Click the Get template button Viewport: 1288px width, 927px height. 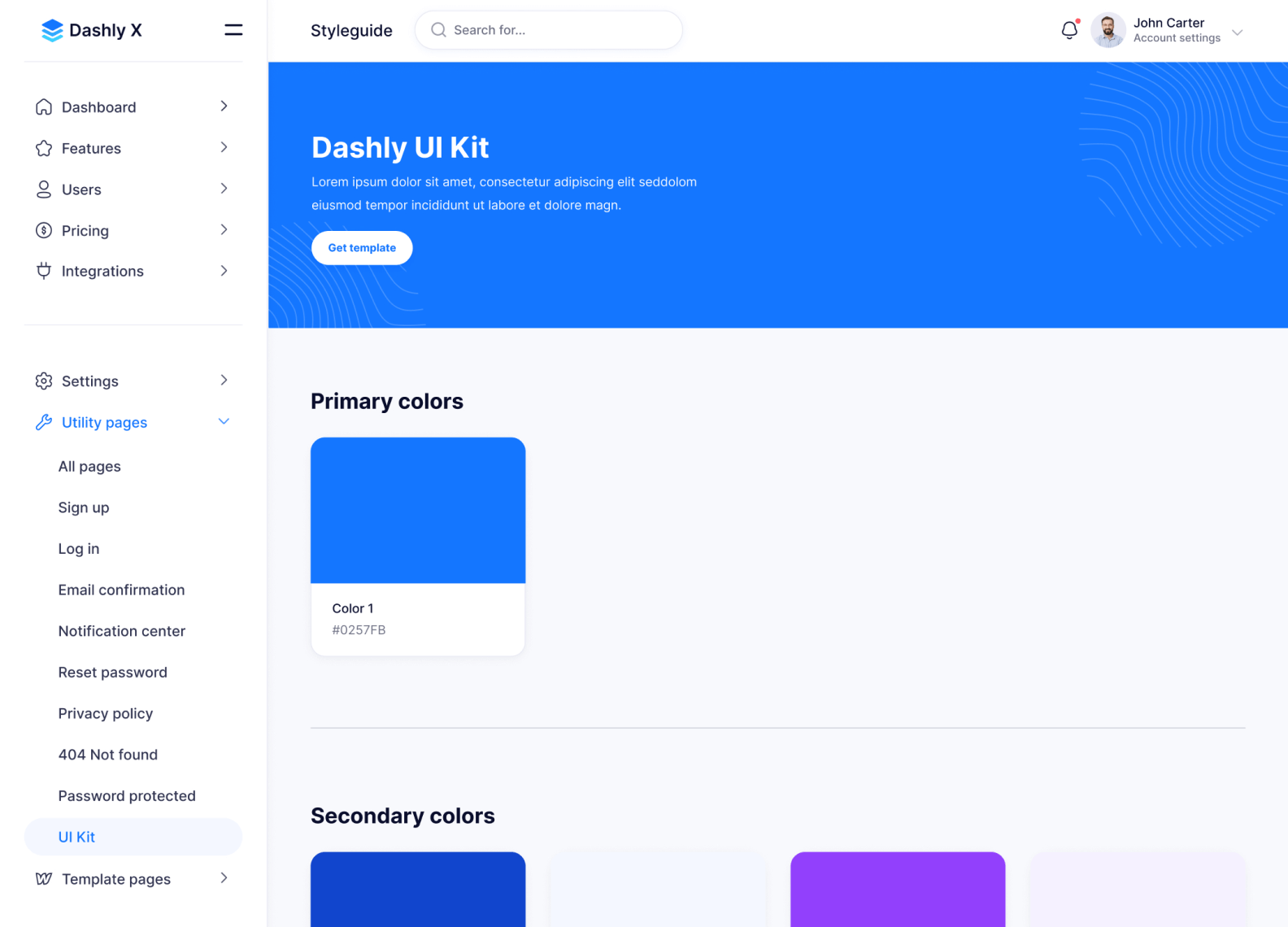[362, 248]
